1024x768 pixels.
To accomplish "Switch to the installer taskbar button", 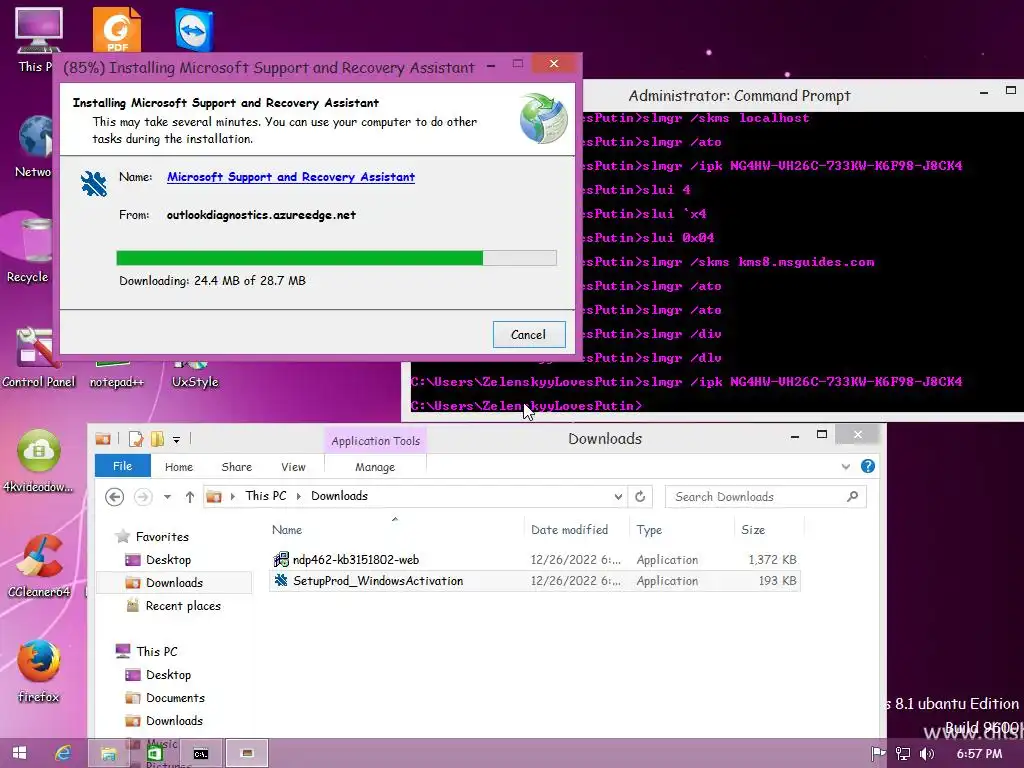I will pyautogui.click(x=247, y=753).
